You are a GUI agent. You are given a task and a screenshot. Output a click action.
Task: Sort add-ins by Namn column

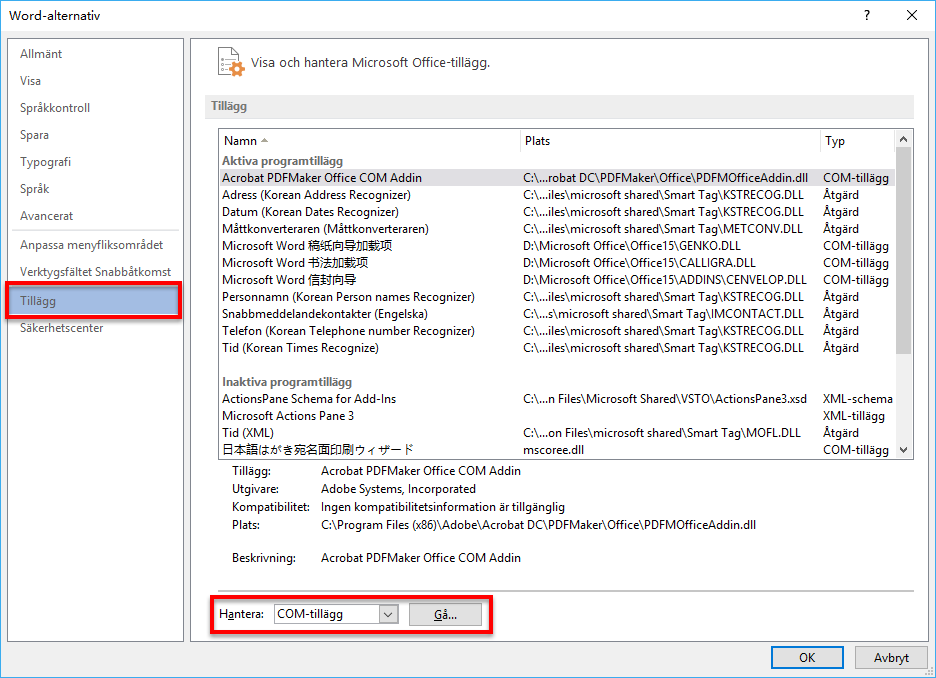(370, 141)
